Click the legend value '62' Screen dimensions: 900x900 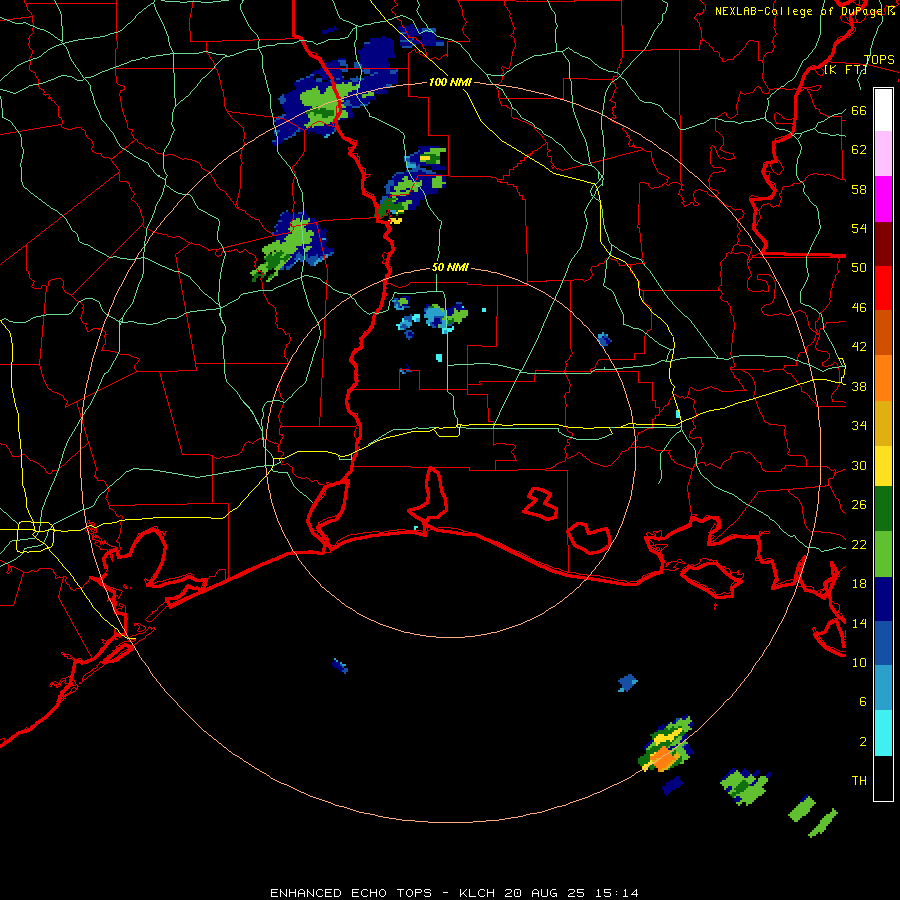pos(859,149)
